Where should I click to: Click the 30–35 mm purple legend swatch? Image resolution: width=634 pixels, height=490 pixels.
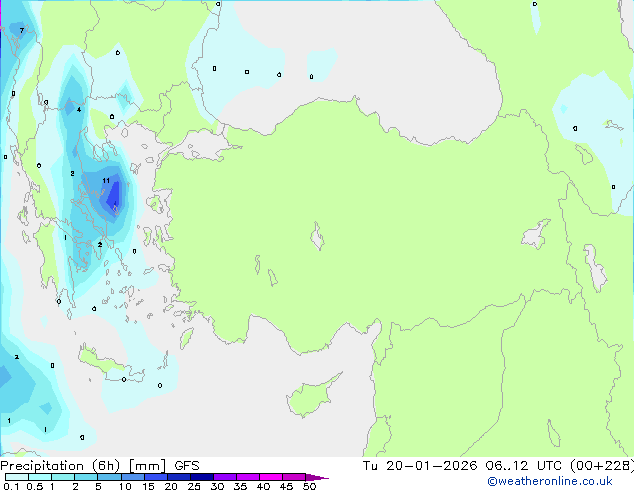(x=225, y=477)
